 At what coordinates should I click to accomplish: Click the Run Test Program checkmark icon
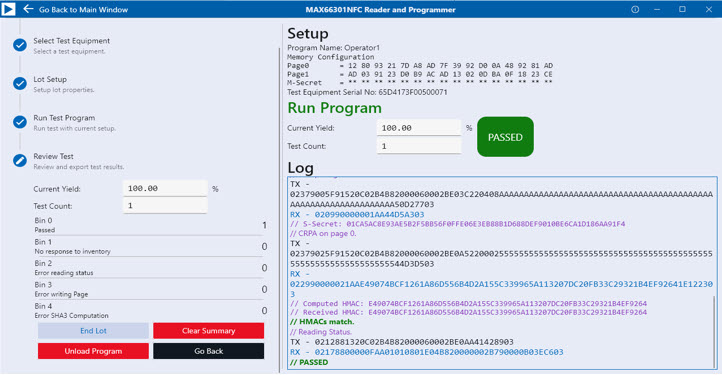[x=20, y=122]
